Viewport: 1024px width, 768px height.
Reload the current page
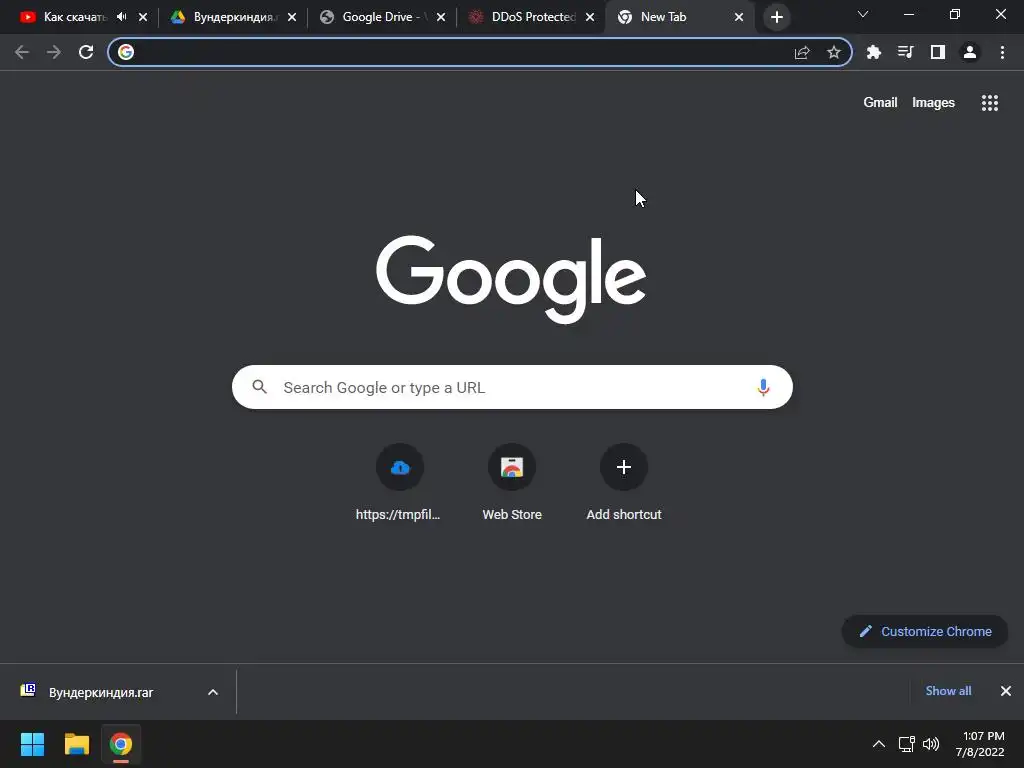point(86,52)
